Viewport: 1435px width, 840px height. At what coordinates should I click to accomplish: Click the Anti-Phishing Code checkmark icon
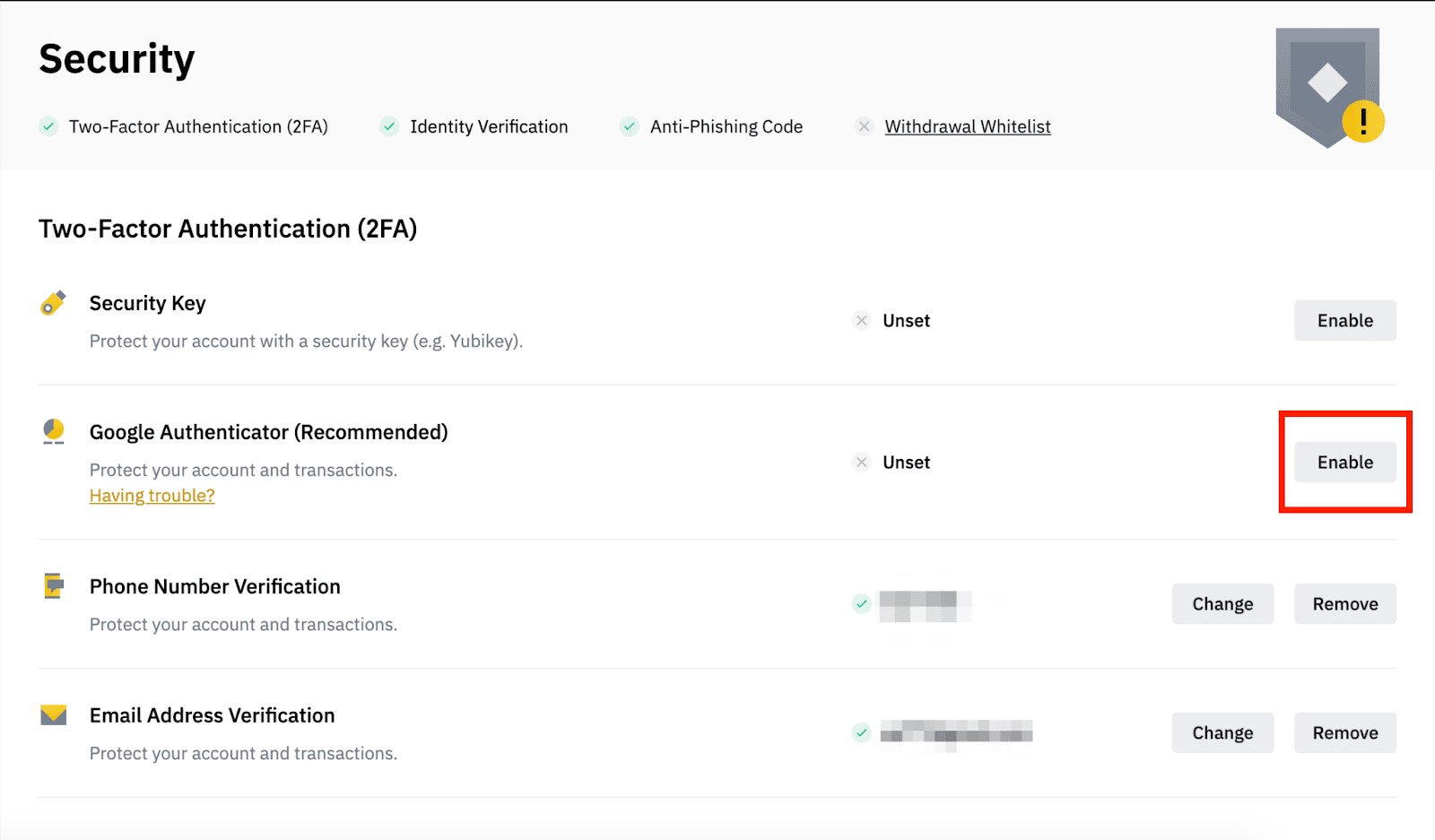(630, 126)
